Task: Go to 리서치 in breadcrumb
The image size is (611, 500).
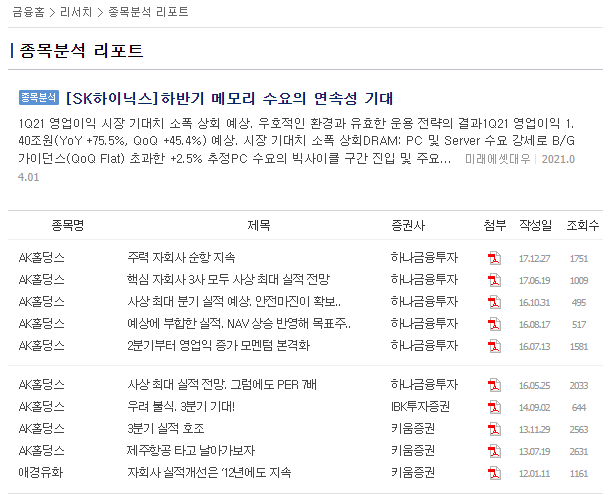Action: [x=76, y=12]
